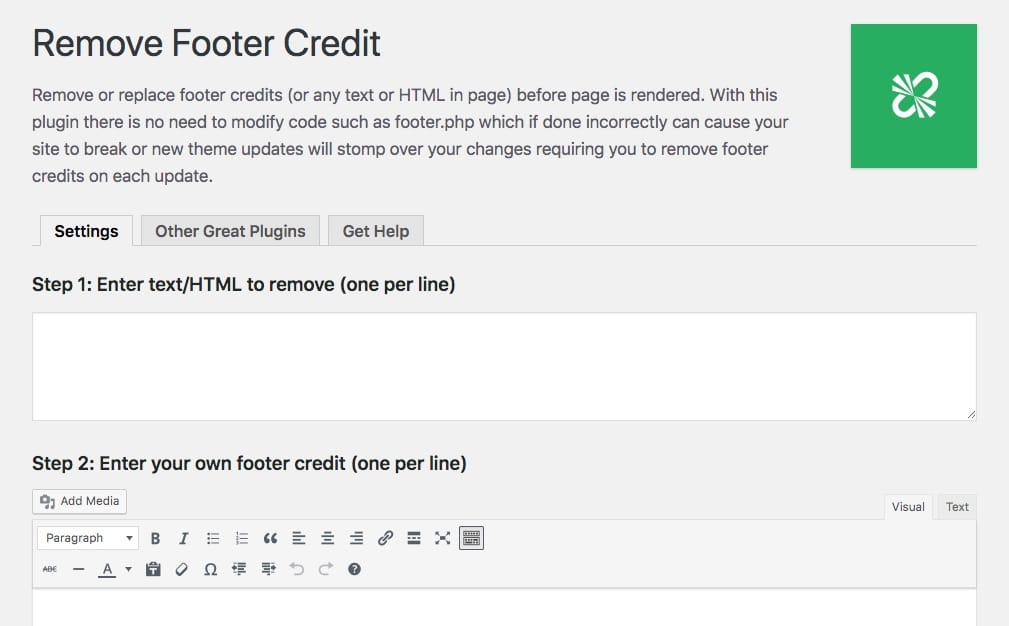Image resolution: width=1009 pixels, height=626 pixels.
Task: Insert a blockquote
Action: pos(270,538)
